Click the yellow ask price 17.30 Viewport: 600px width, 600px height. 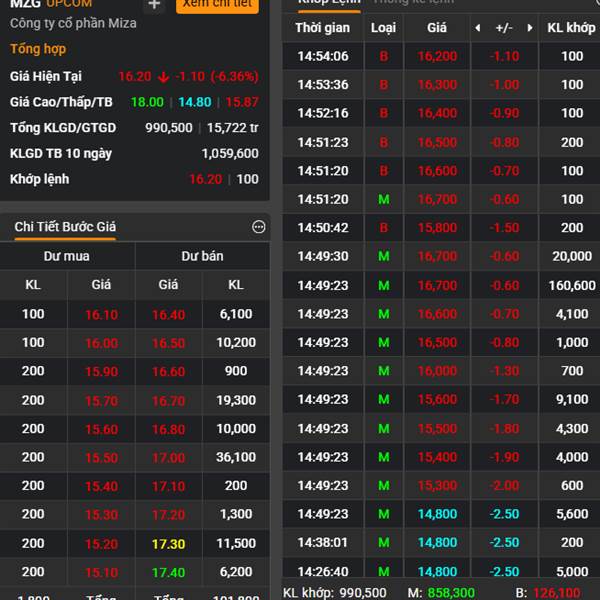pos(168,544)
